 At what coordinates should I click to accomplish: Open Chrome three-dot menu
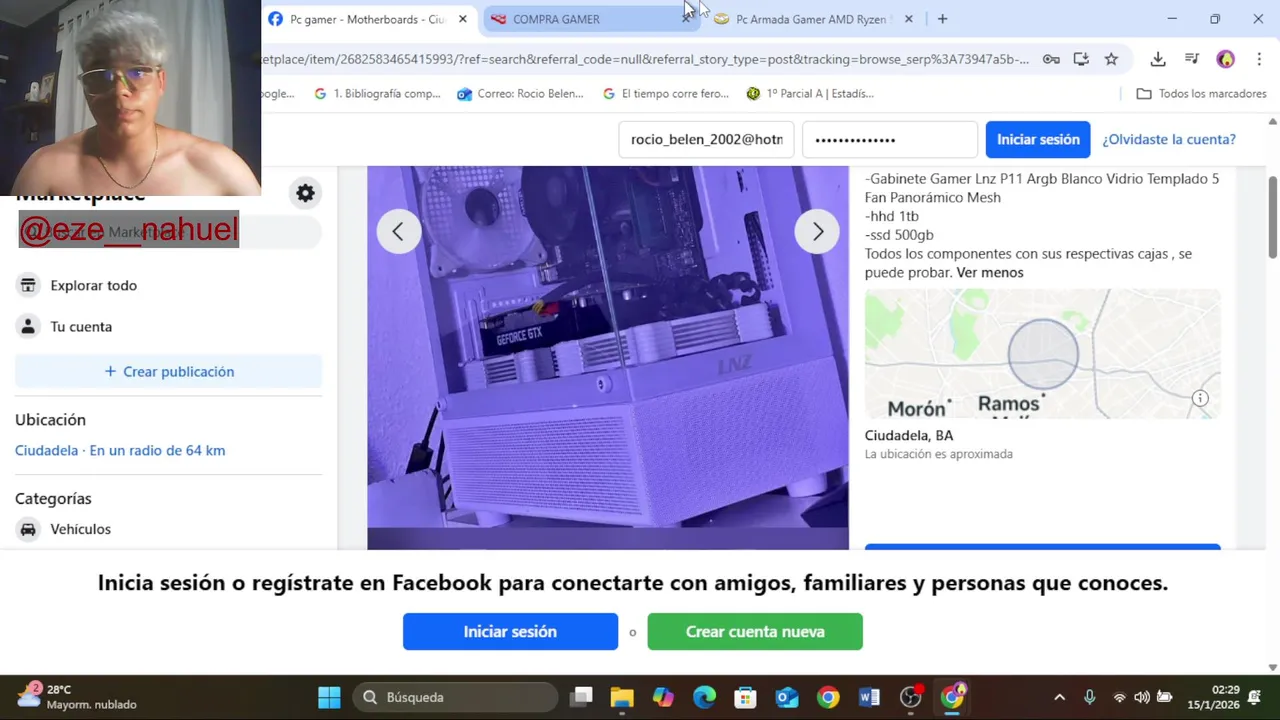[x=1258, y=59]
